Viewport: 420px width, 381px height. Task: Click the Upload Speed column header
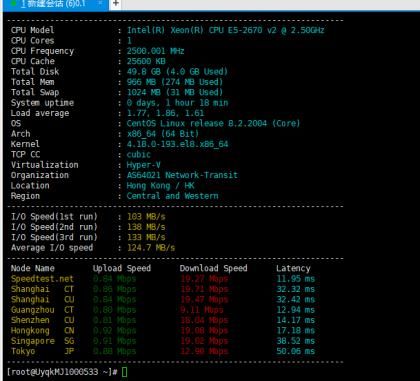(x=122, y=268)
